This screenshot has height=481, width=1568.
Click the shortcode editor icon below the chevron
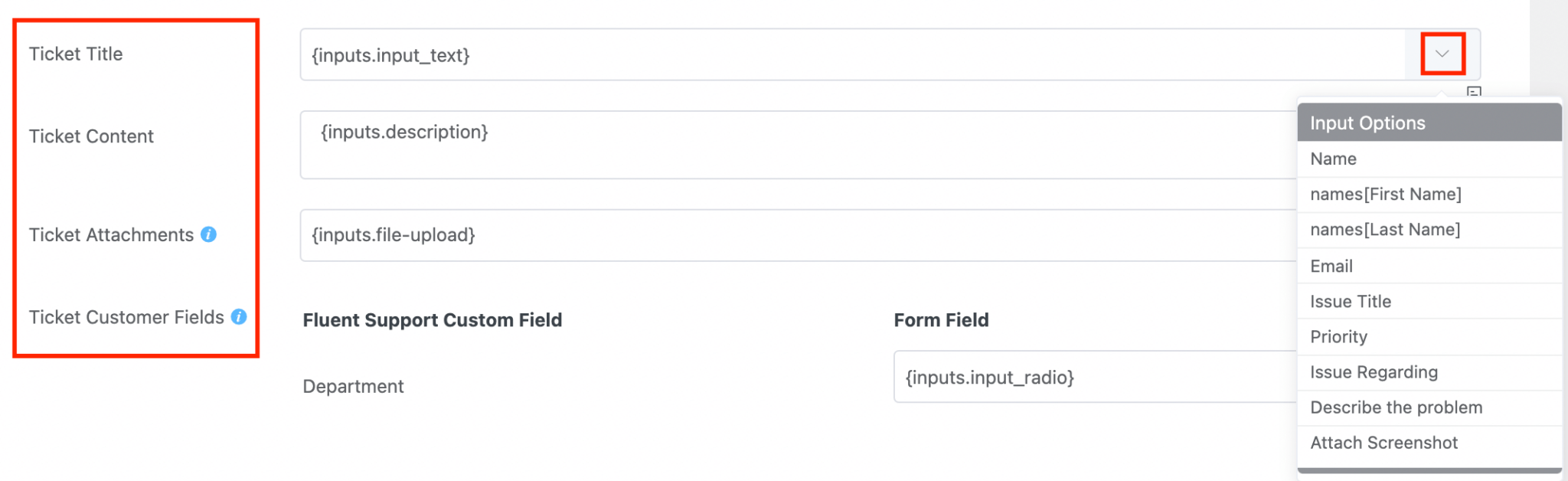tap(1475, 93)
